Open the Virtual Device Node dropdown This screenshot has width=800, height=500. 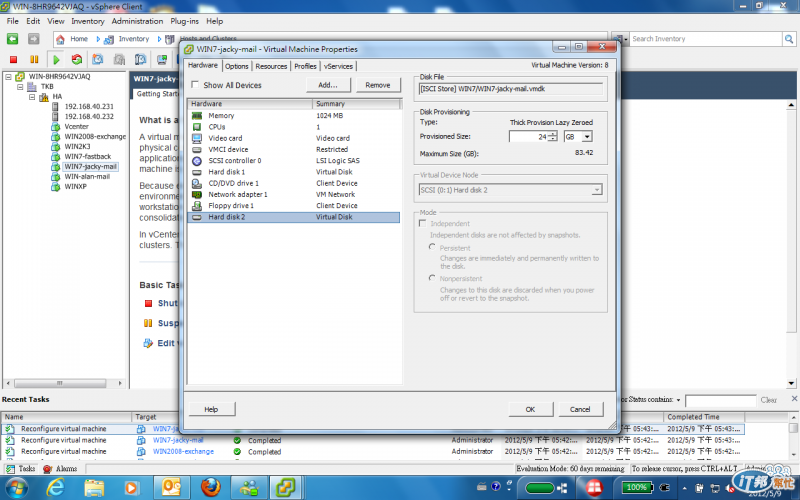pos(596,190)
